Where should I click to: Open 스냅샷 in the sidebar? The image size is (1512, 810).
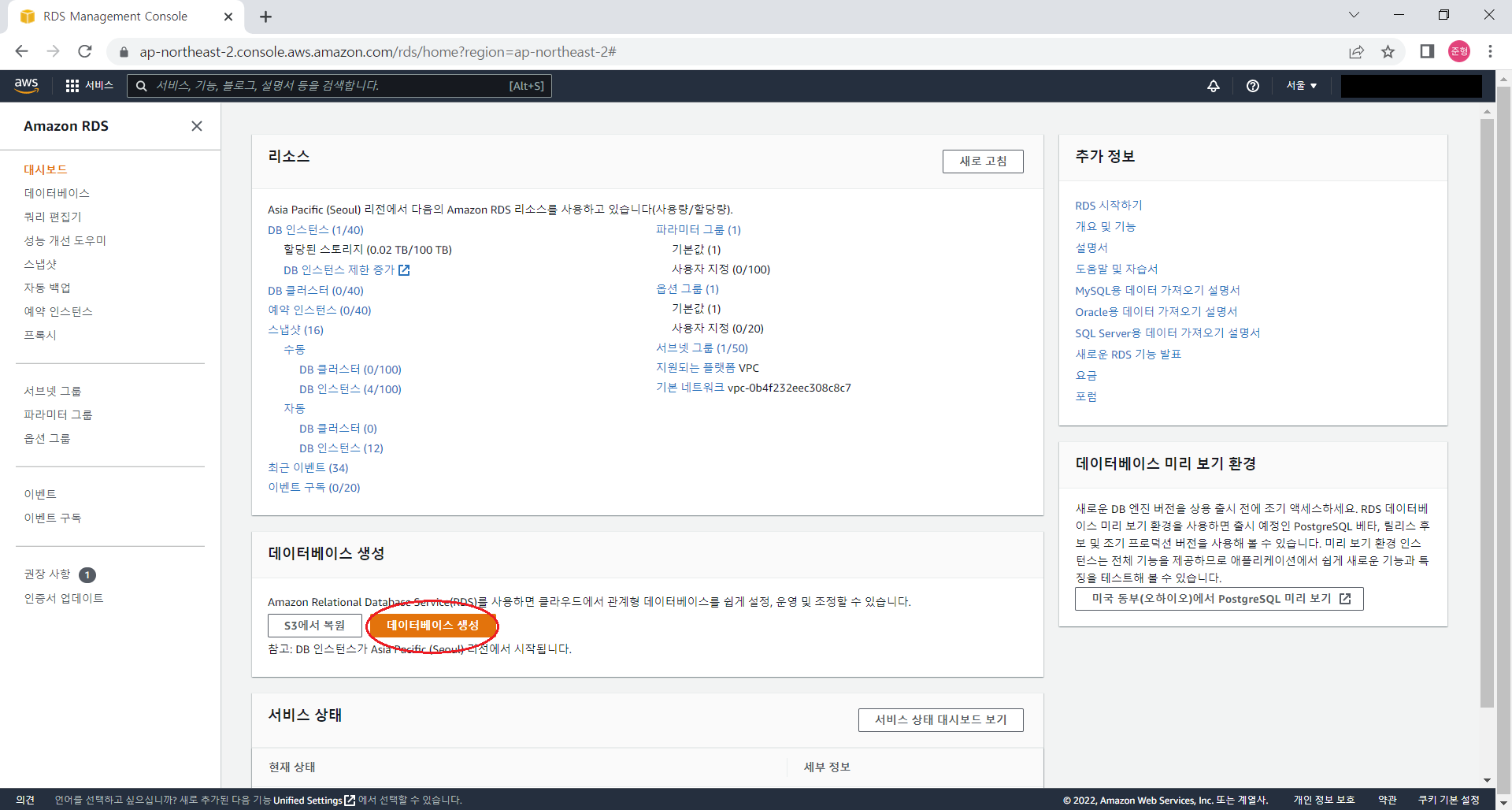[40, 264]
